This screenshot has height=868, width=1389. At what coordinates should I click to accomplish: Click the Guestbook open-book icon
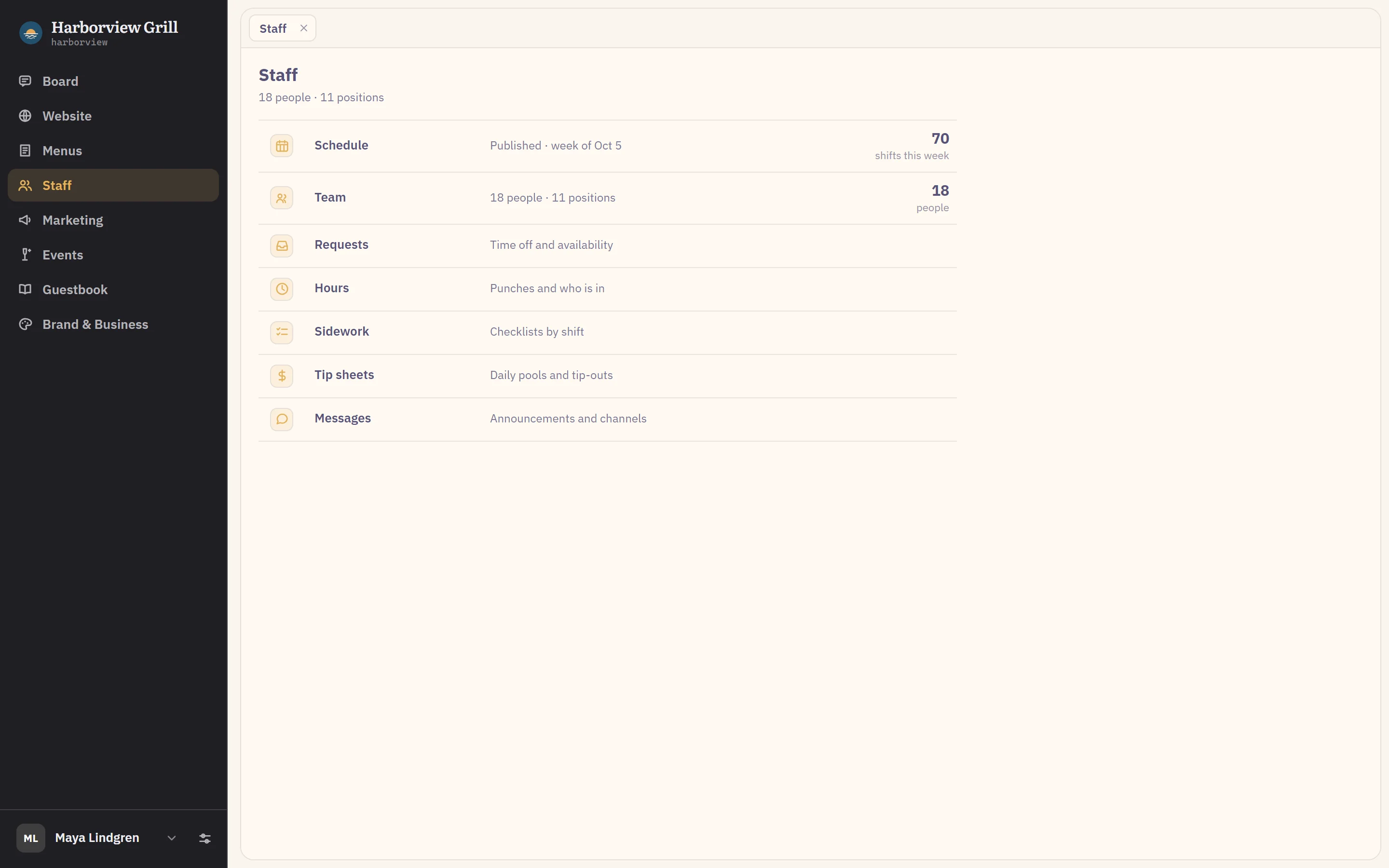point(25,289)
